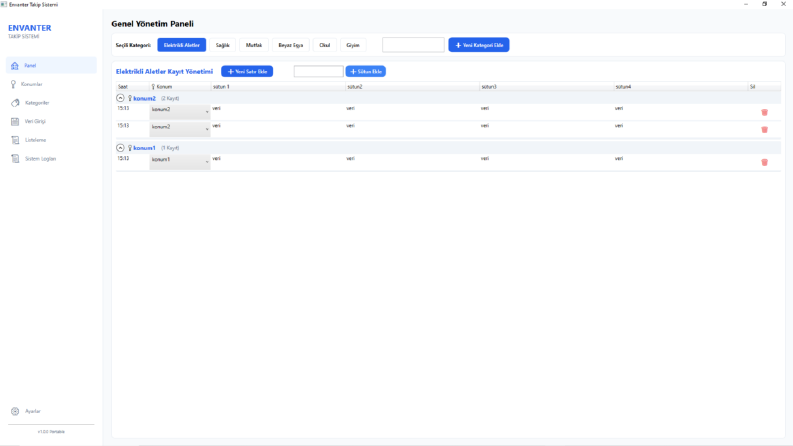Click the (1 Kayıt) record count

[x=170, y=148]
